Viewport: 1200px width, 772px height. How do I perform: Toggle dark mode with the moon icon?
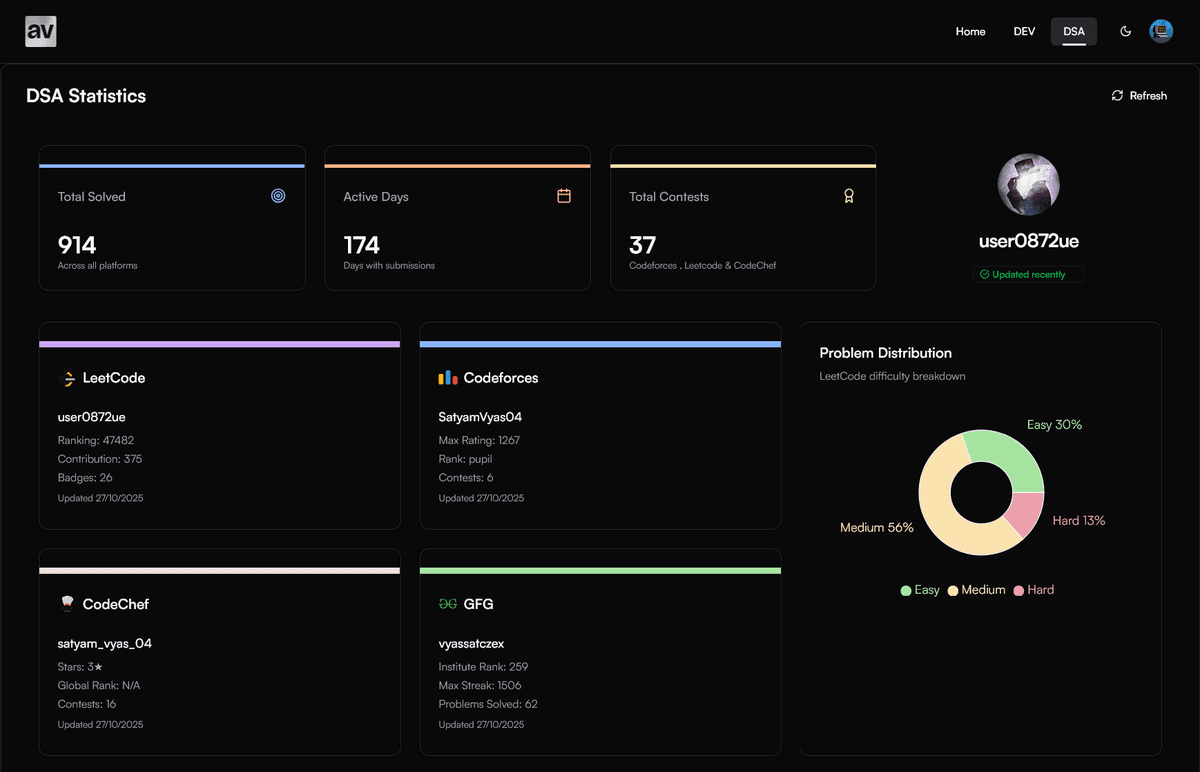pos(1126,31)
